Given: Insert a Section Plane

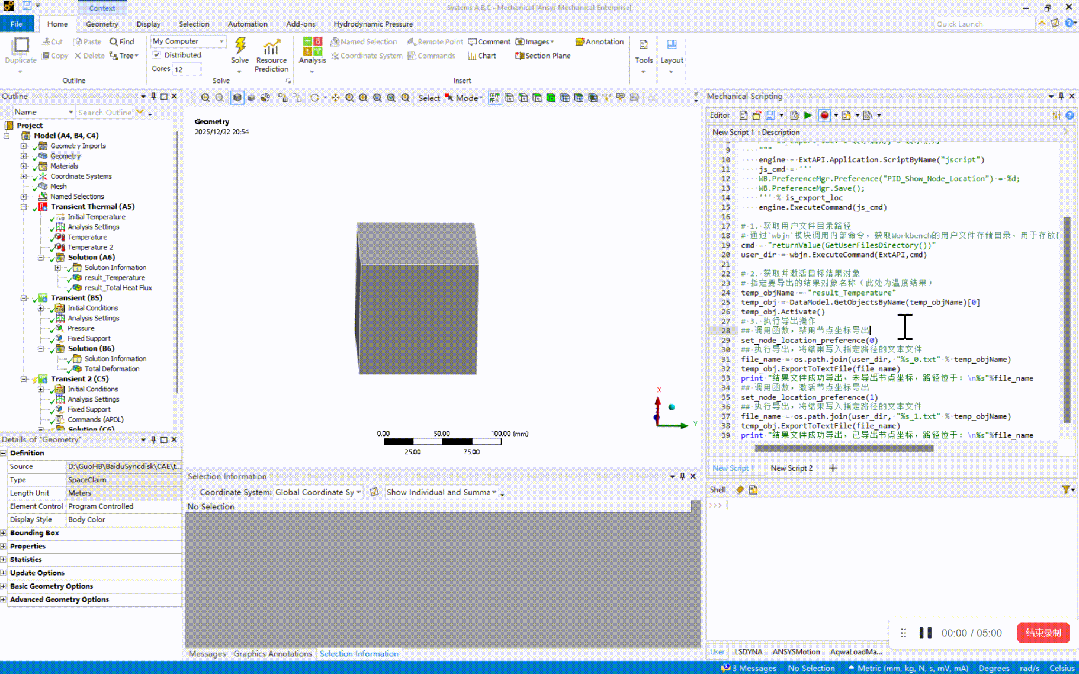Looking at the screenshot, I should tap(543, 56).
